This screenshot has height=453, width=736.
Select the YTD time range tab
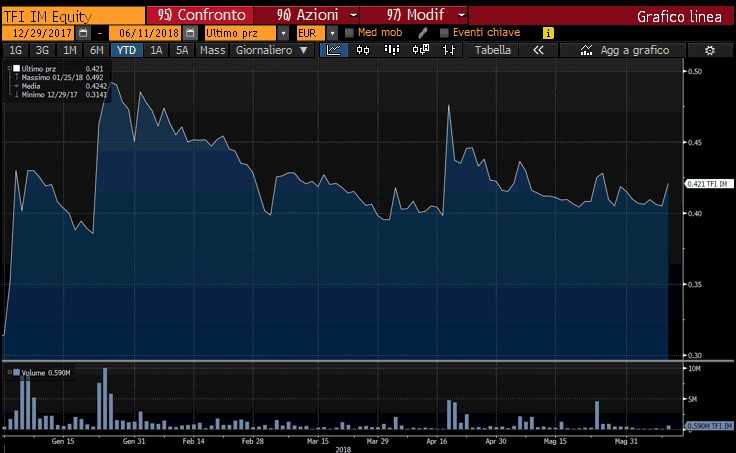coord(127,50)
